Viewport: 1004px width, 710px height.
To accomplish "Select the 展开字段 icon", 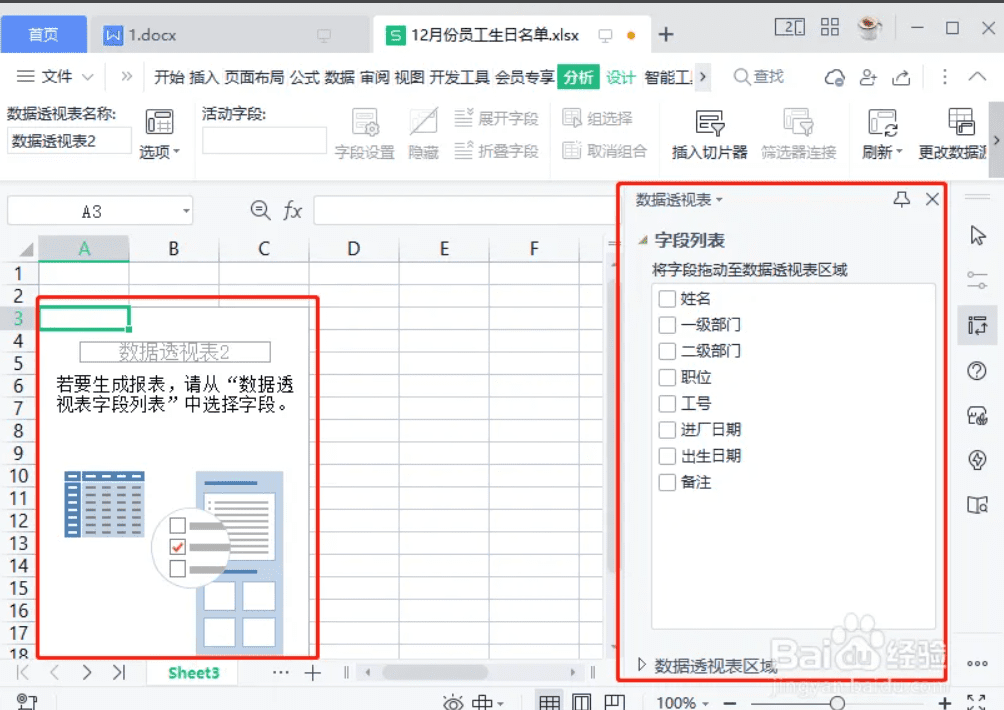I will (x=497, y=118).
